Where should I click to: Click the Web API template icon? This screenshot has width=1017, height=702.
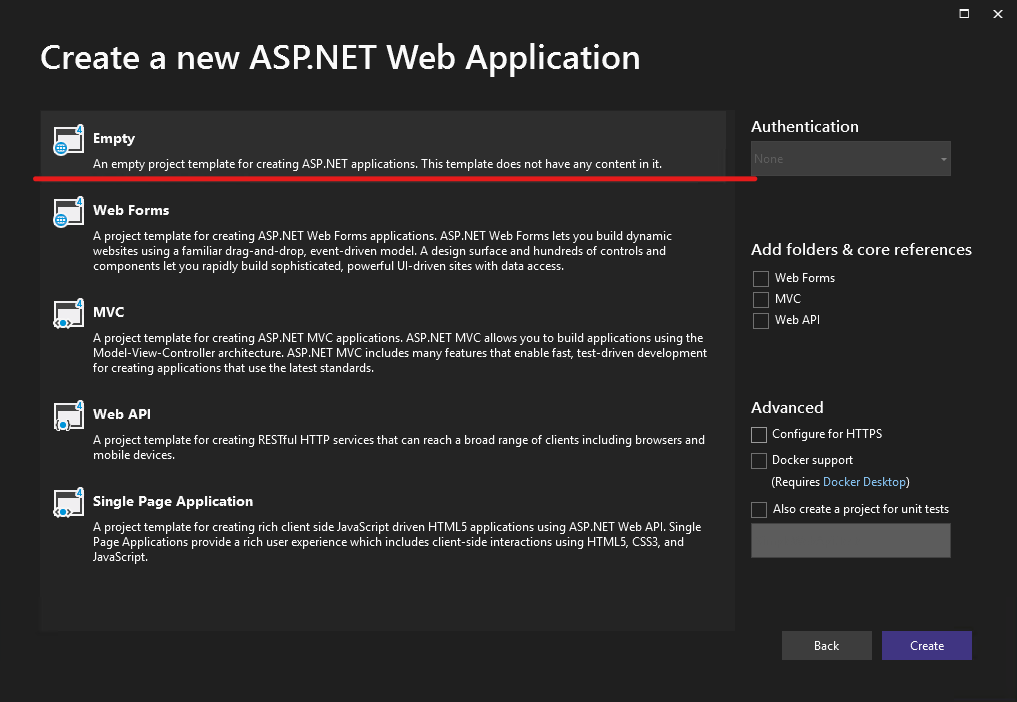point(69,416)
